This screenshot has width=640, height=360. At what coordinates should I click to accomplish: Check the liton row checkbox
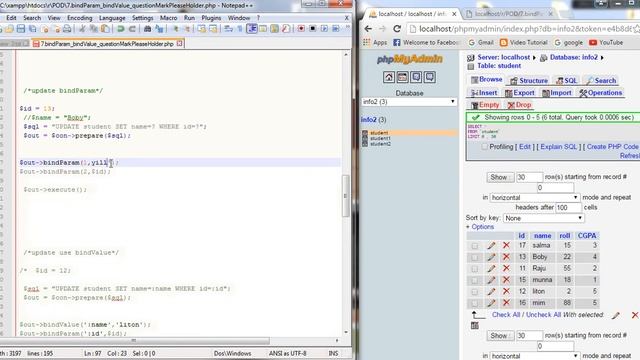tap(474, 292)
